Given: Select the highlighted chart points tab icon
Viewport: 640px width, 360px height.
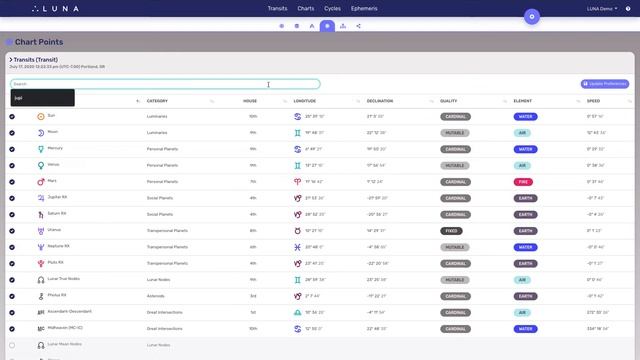Looking at the screenshot, I should point(327,26).
